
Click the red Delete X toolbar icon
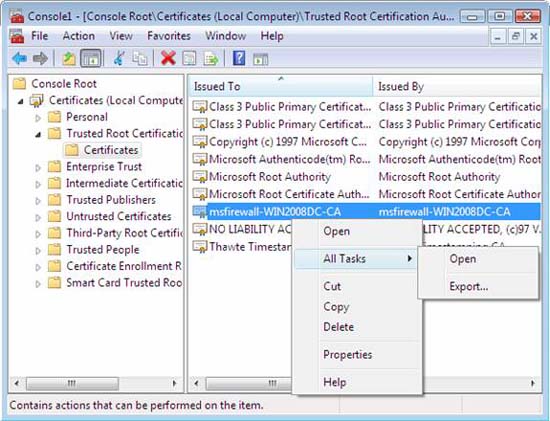tap(168, 58)
